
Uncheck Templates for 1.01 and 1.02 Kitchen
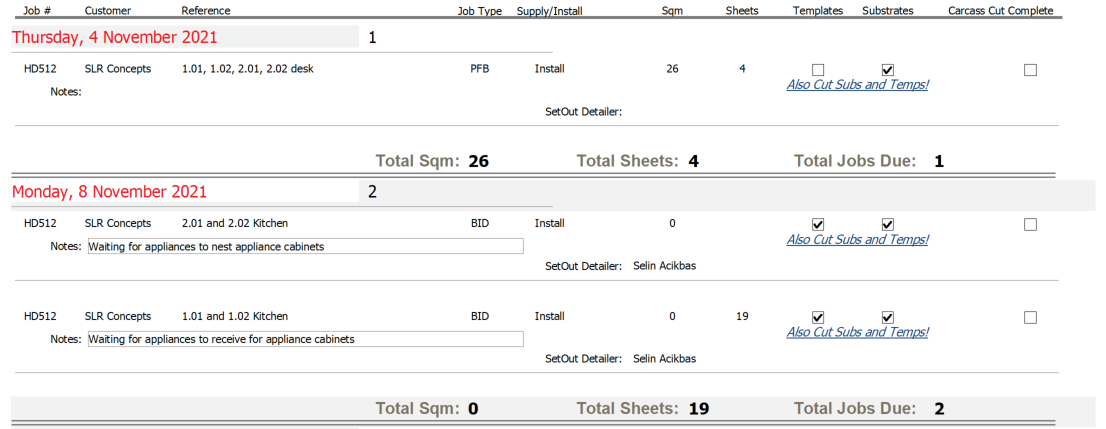[818, 317]
